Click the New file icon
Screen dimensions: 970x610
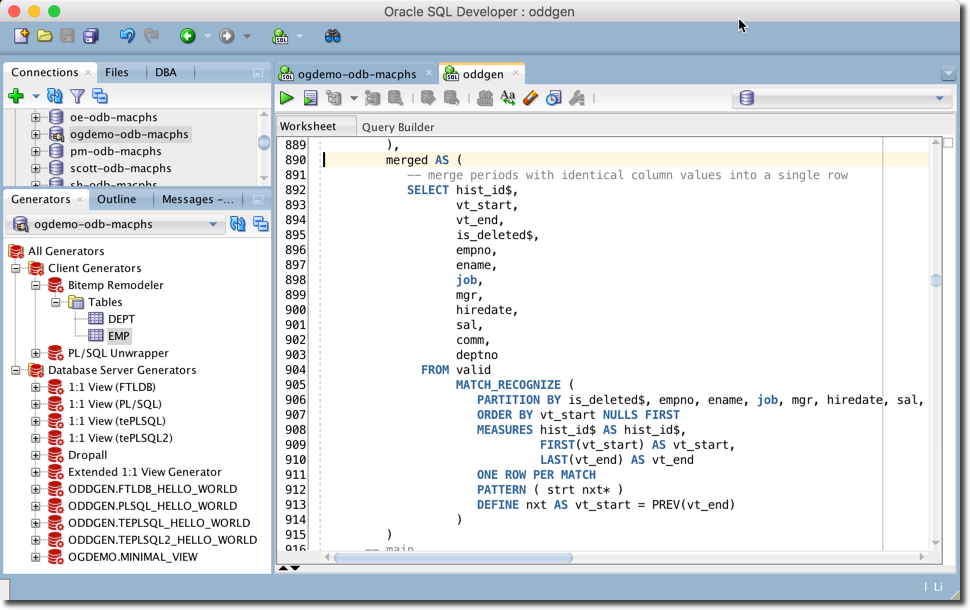pyautogui.click(x=21, y=36)
